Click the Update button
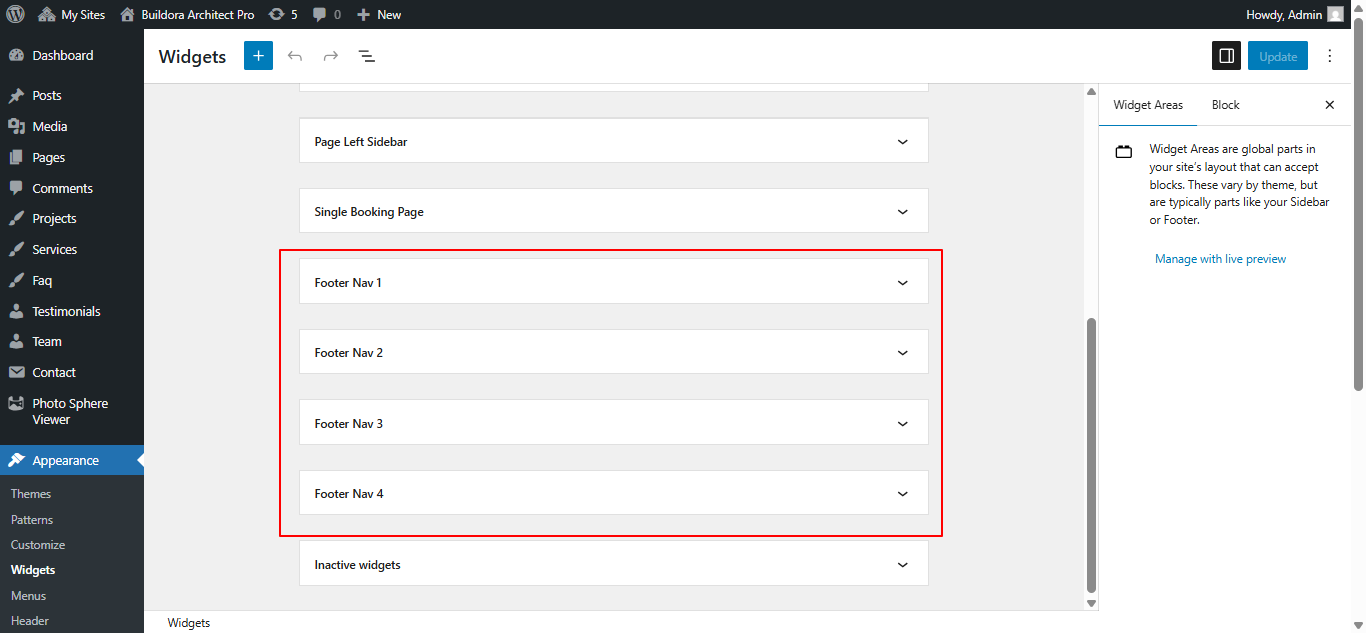Image resolution: width=1366 pixels, height=633 pixels. coord(1277,56)
